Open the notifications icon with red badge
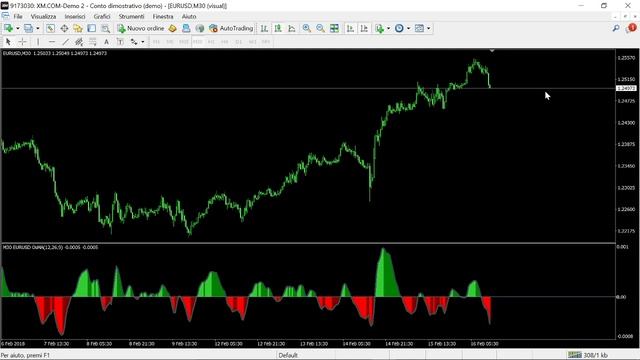Screen dimensions: 640x360 pos(631,28)
